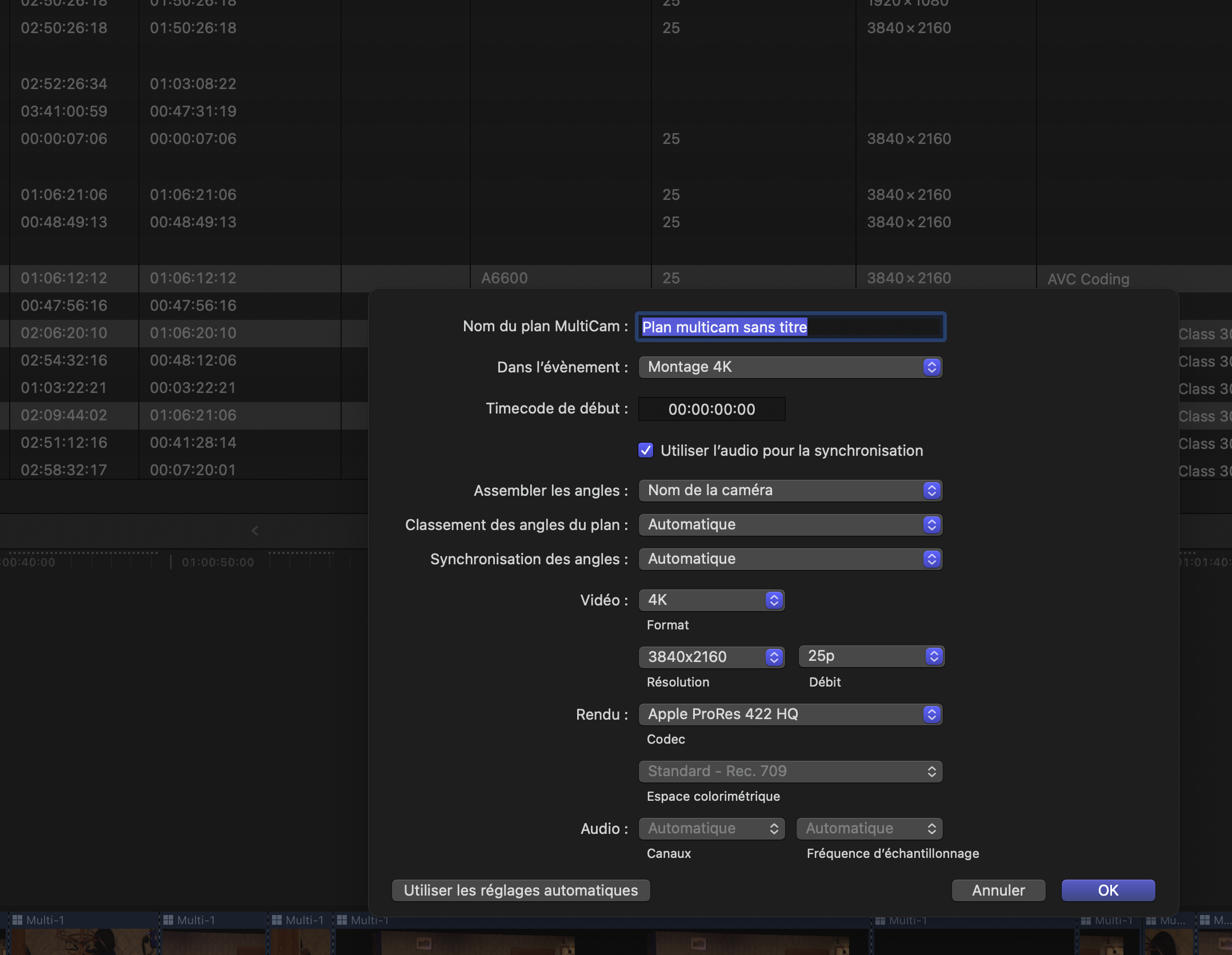Click the A6600 camera name cell

pos(504,278)
